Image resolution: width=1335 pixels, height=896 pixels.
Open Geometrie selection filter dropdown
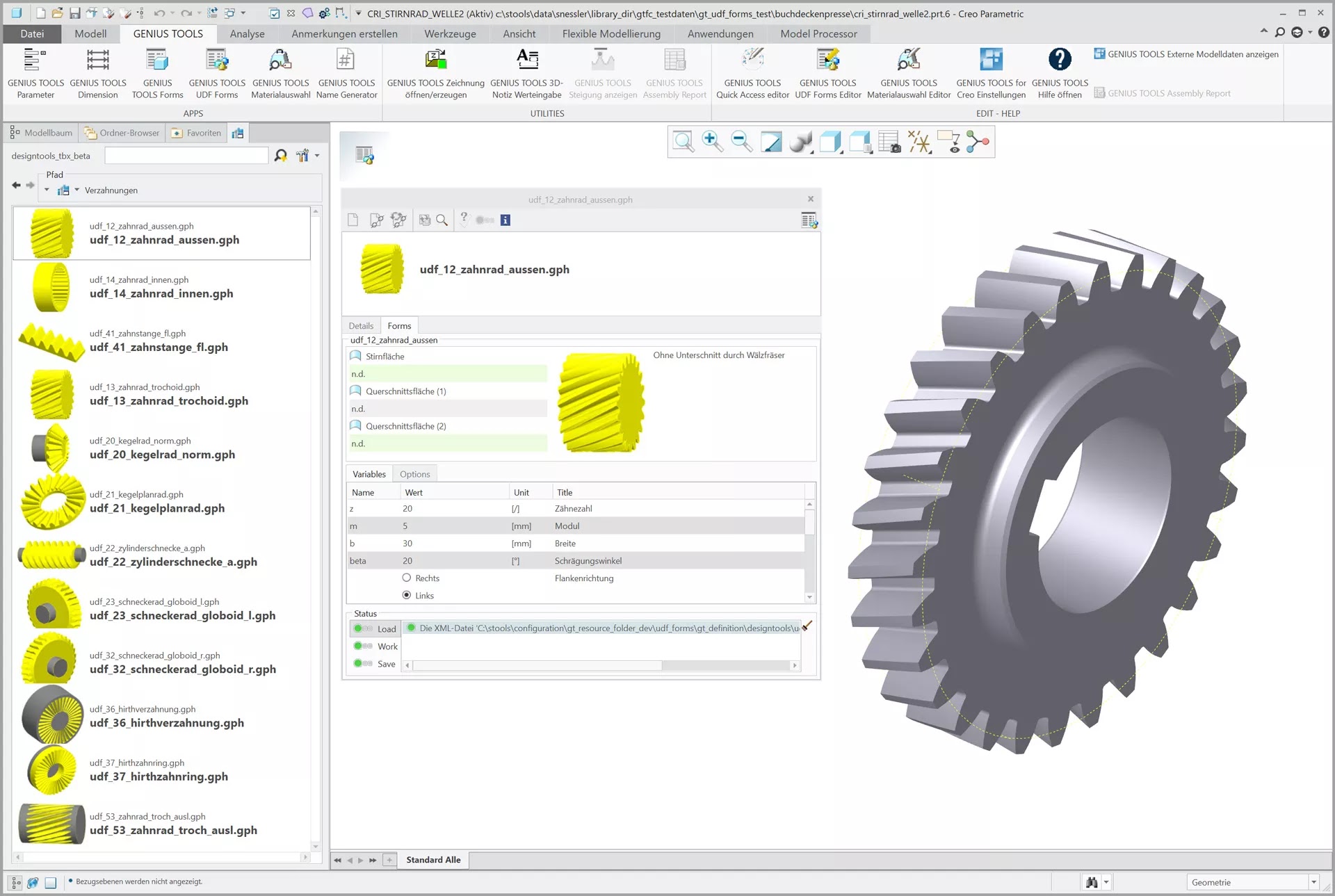tap(1313, 882)
